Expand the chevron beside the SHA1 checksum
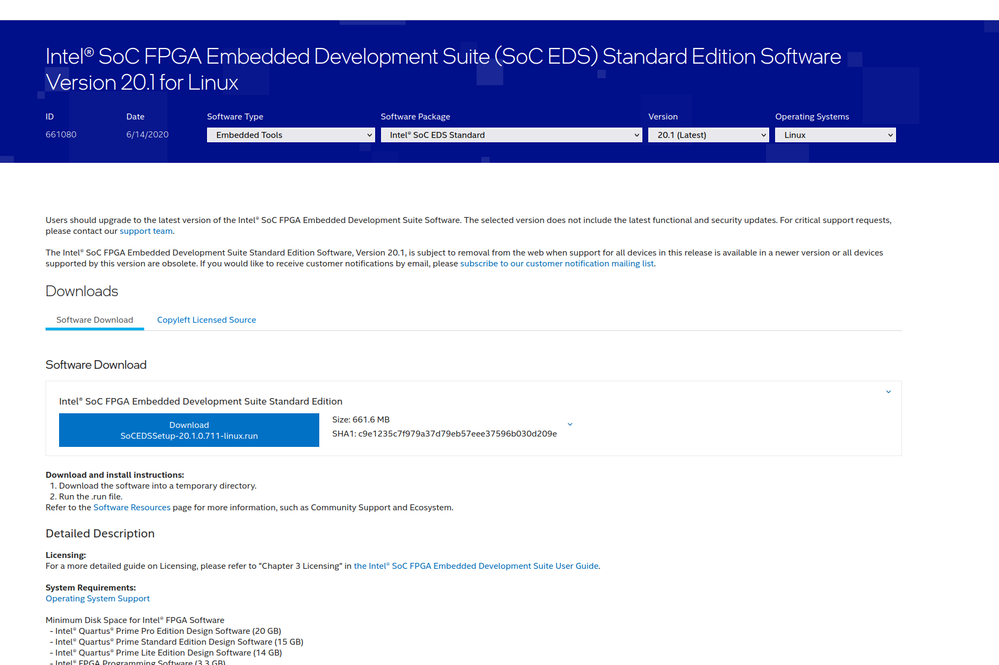Screen dimensions: 999x665 coord(570,425)
